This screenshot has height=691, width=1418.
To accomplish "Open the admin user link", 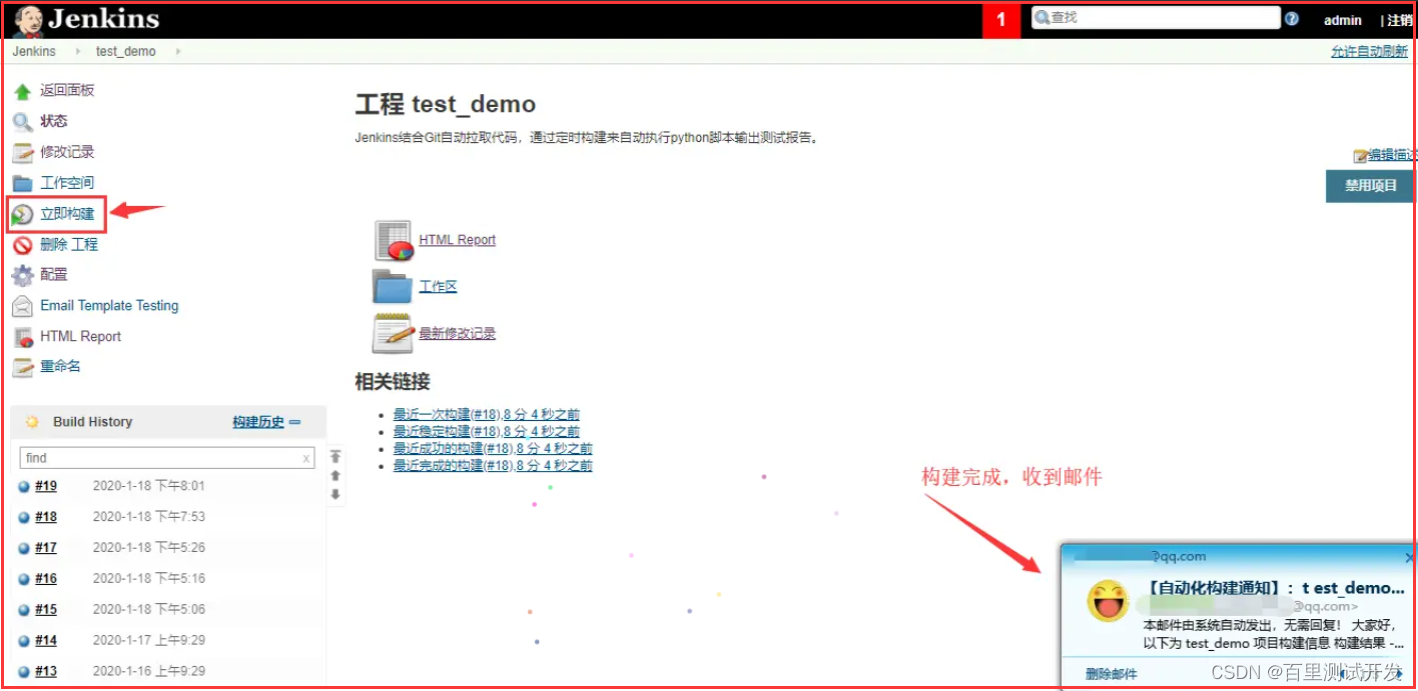I will (1343, 20).
